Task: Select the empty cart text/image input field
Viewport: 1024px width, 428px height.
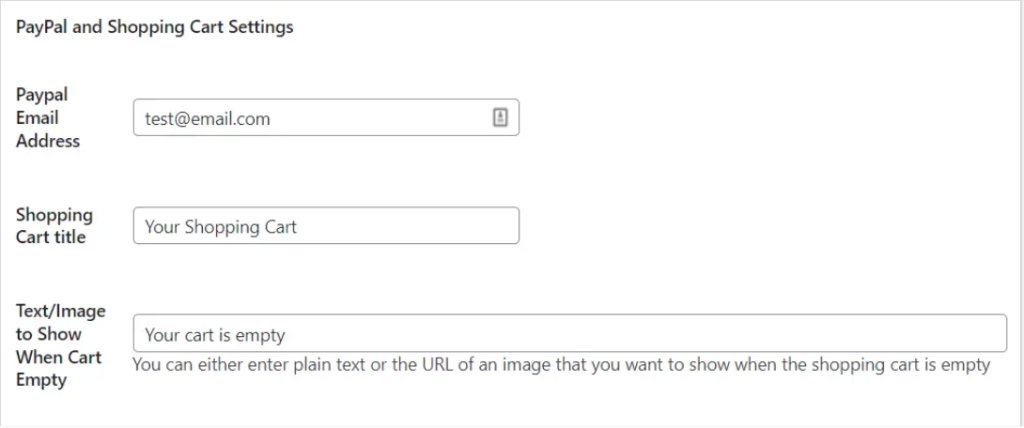Action: click(569, 334)
